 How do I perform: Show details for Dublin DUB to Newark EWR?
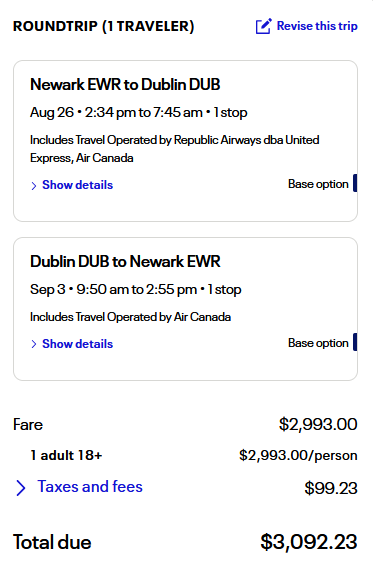[x=77, y=344]
